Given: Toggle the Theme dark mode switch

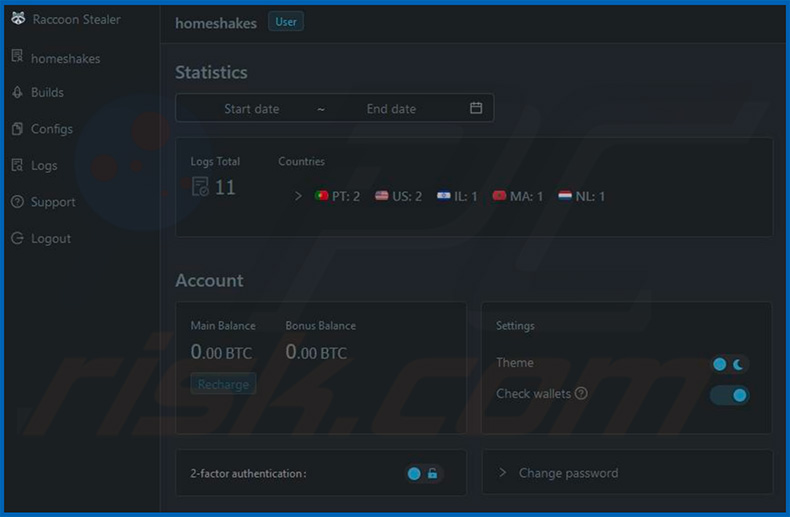Looking at the screenshot, I should tap(730, 364).
